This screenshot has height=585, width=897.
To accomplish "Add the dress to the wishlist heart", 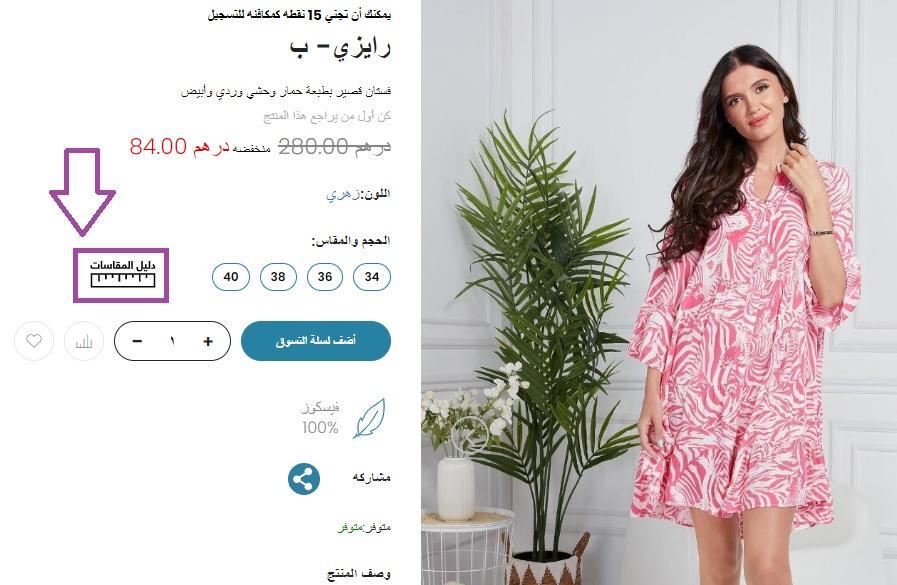I will pyautogui.click(x=34, y=341).
